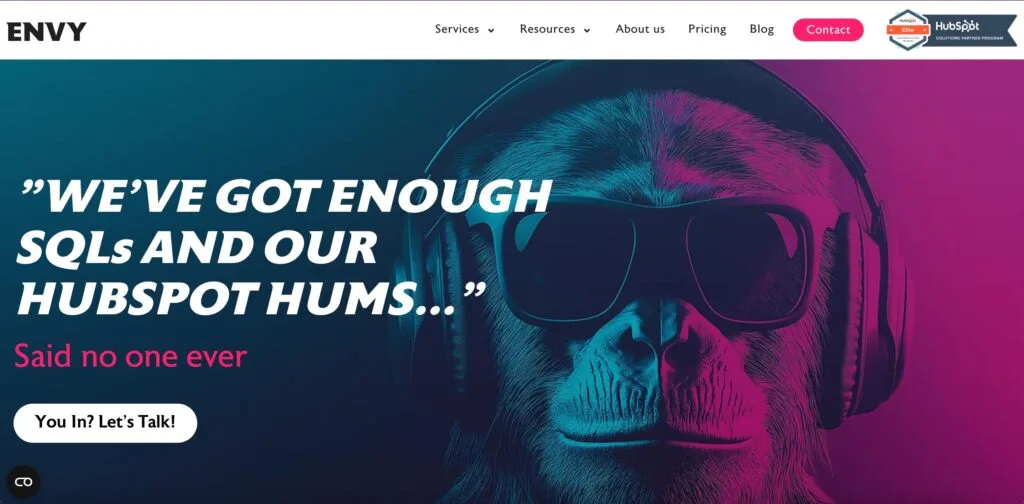Open the Resources menu
This screenshot has height=504, width=1024.
547,29
